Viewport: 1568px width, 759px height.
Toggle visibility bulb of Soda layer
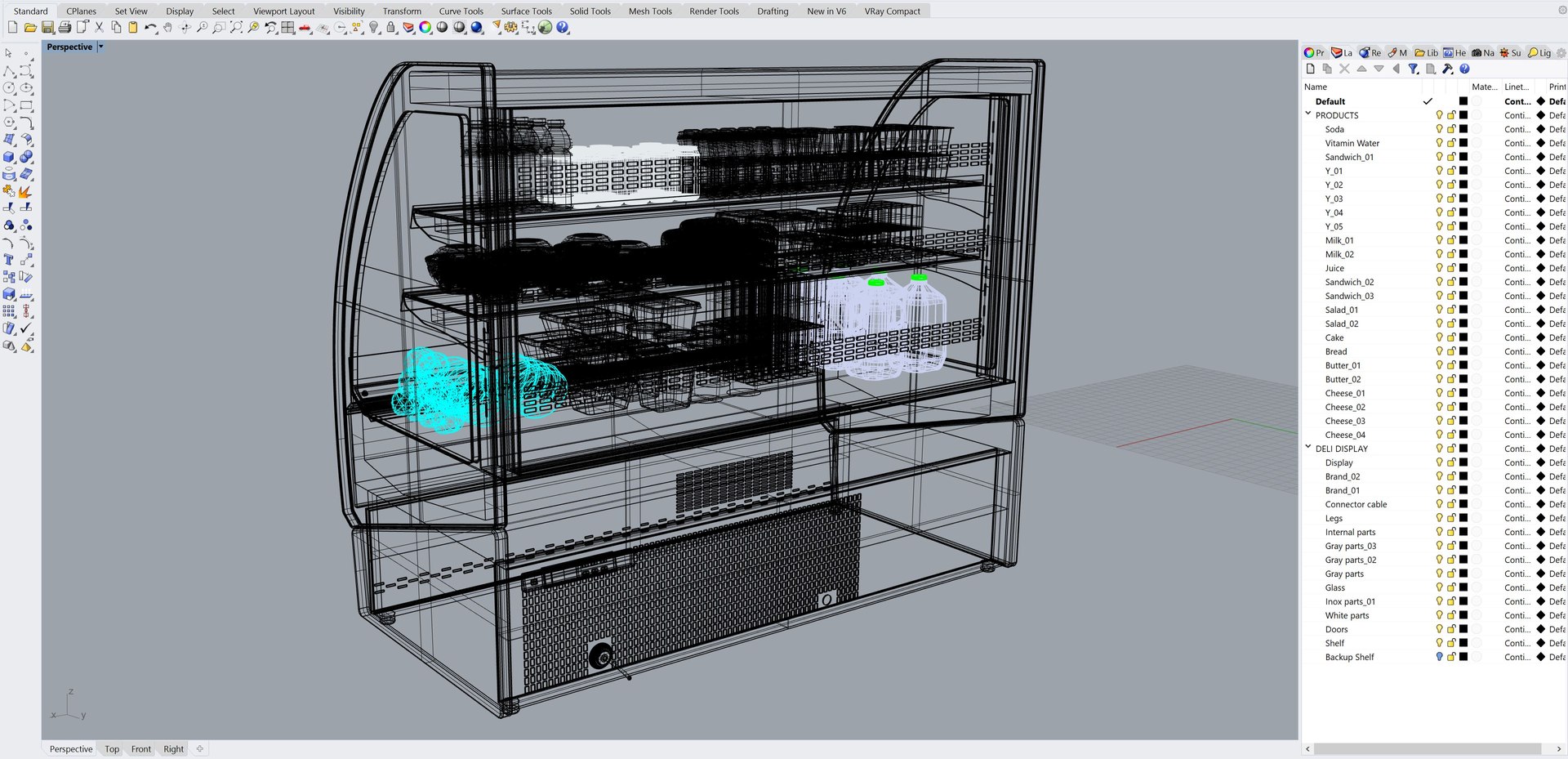click(x=1439, y=129)
